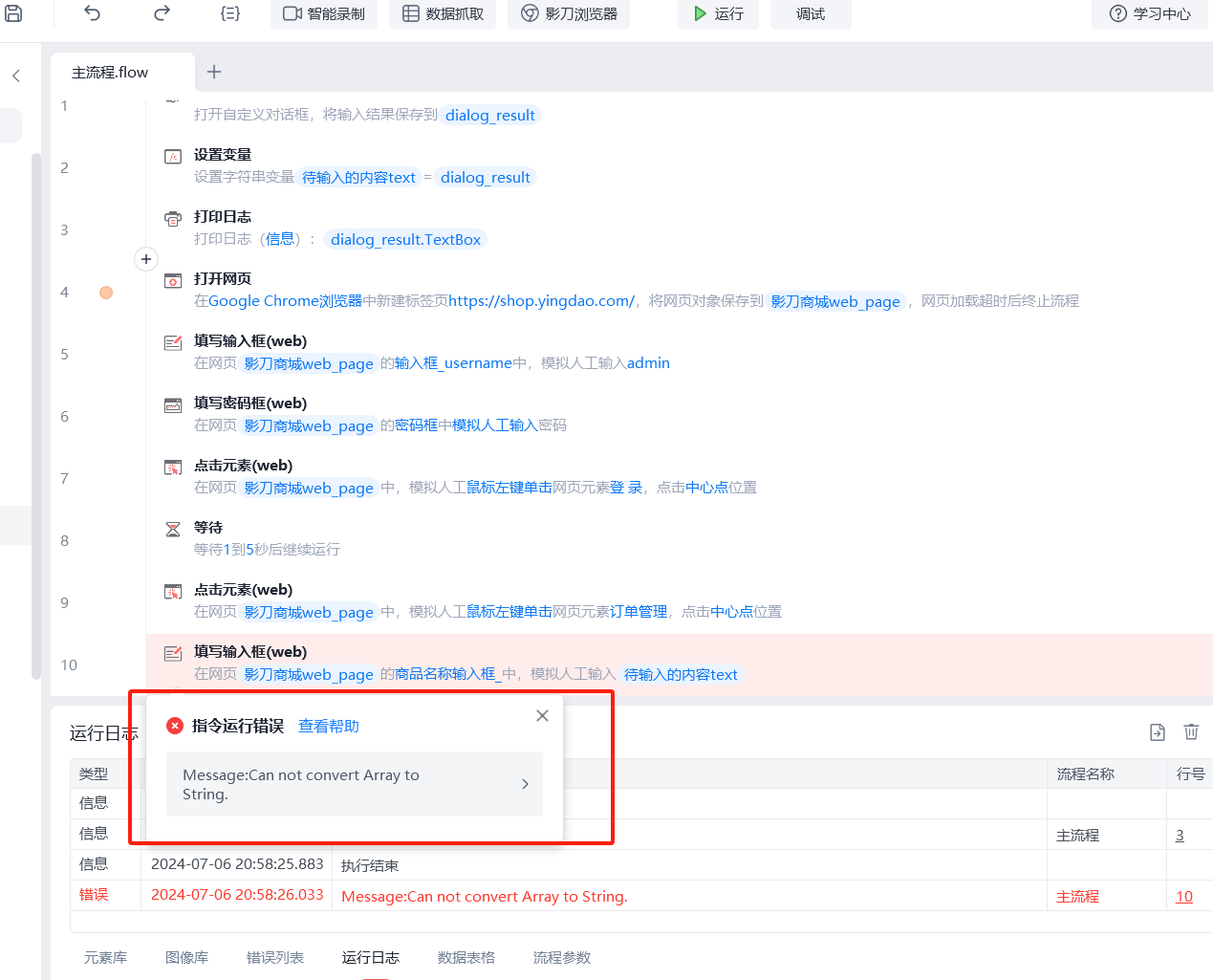Viewport: 1213px width, 980px height.
Task: Jump to line 10 from the error row
Action: point(1184,896)
